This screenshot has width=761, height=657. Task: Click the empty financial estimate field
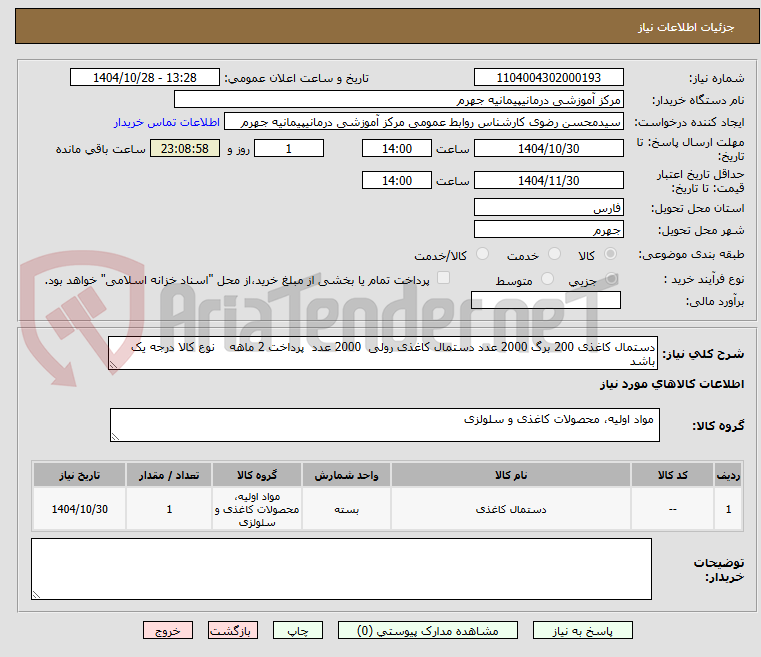coord(546,300)
